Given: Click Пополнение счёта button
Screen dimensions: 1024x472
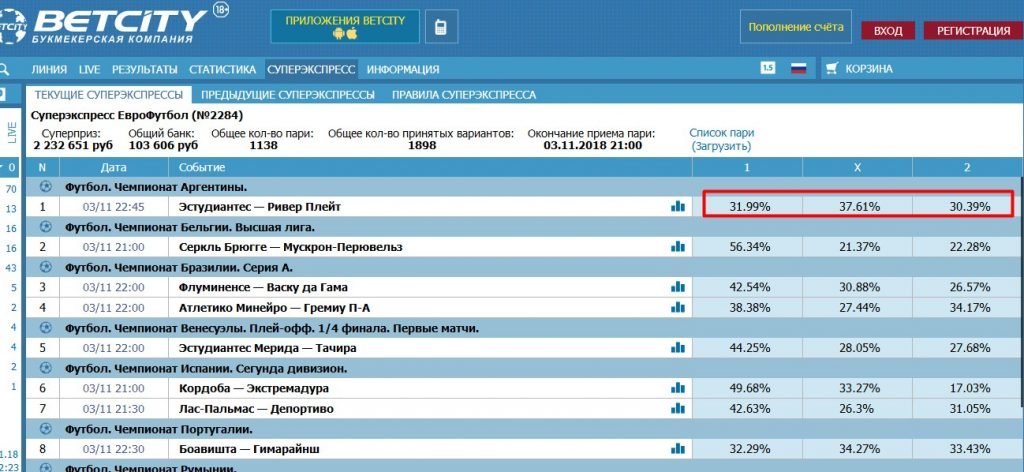Looking at the screenshot, I should [795, 27].
